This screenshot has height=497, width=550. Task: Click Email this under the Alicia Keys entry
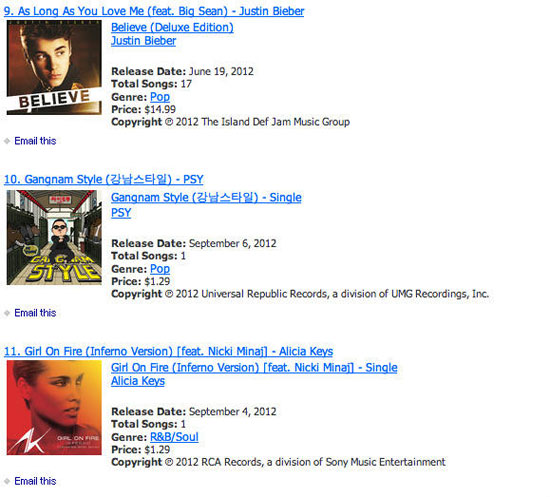35,481
